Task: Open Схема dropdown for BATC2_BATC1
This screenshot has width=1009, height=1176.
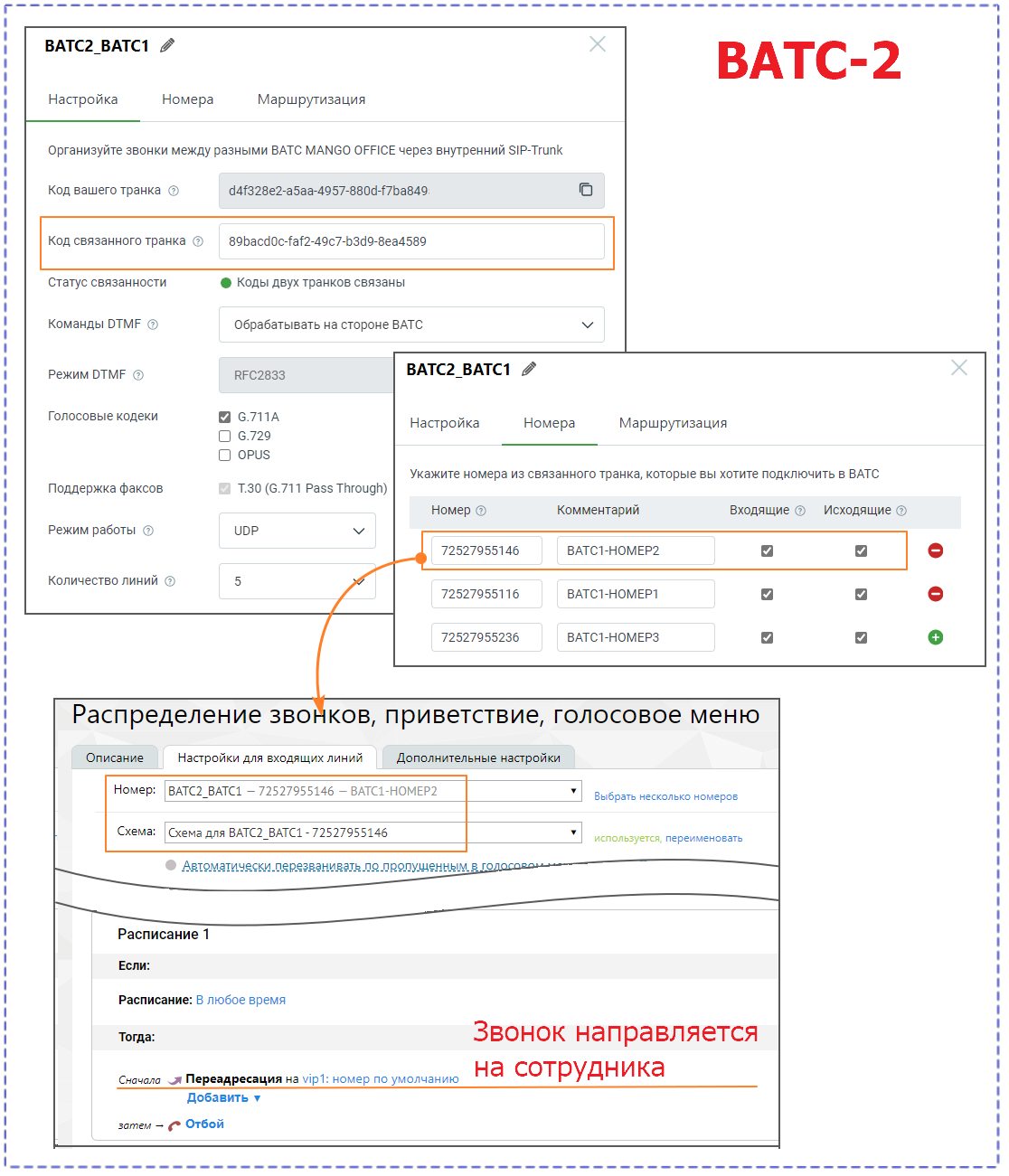Action: point(372,833)
